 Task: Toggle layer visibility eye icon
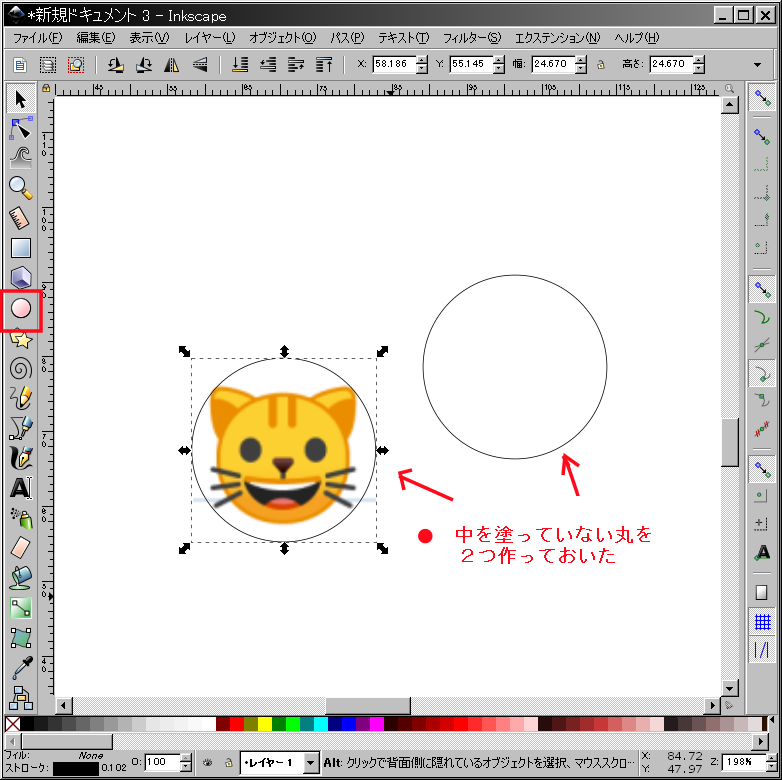(207, 762)
